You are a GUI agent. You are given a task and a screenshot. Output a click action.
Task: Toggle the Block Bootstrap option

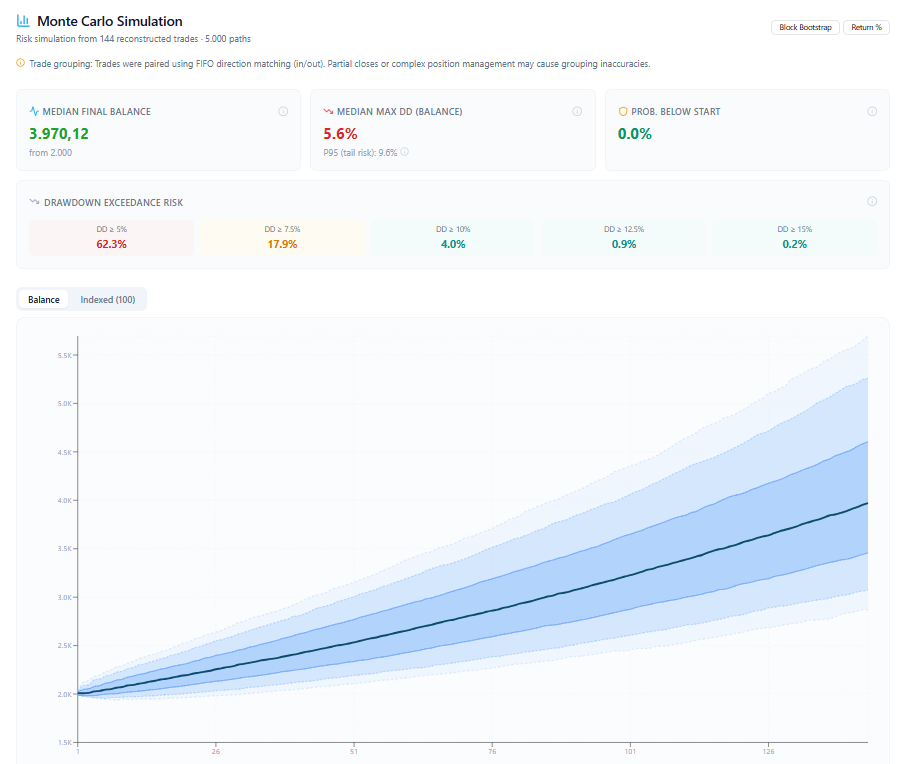(805, 27)
